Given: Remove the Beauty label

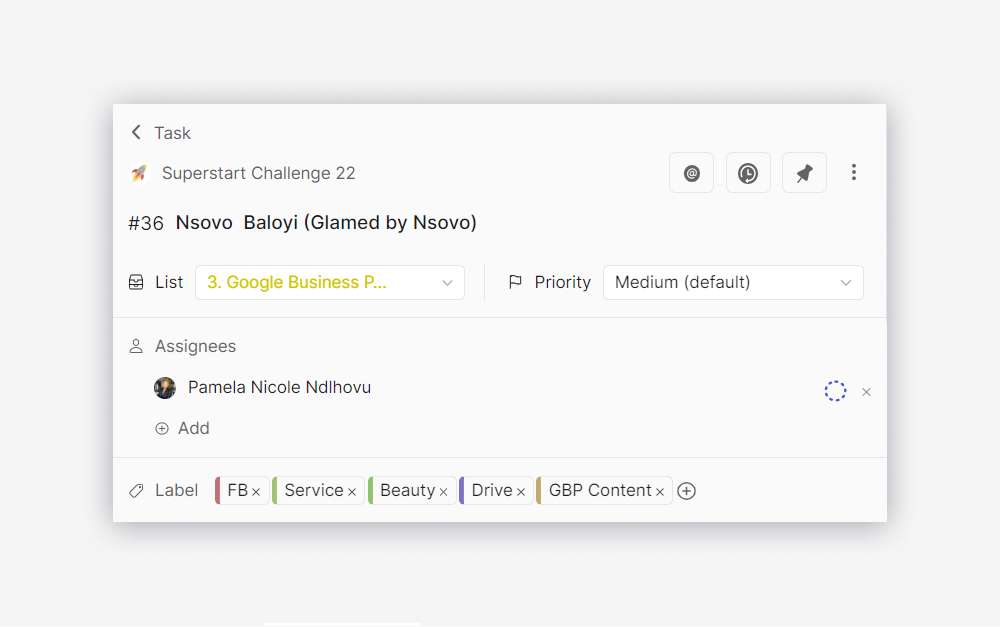Looking at the screenshot, I should coord(443,492).
